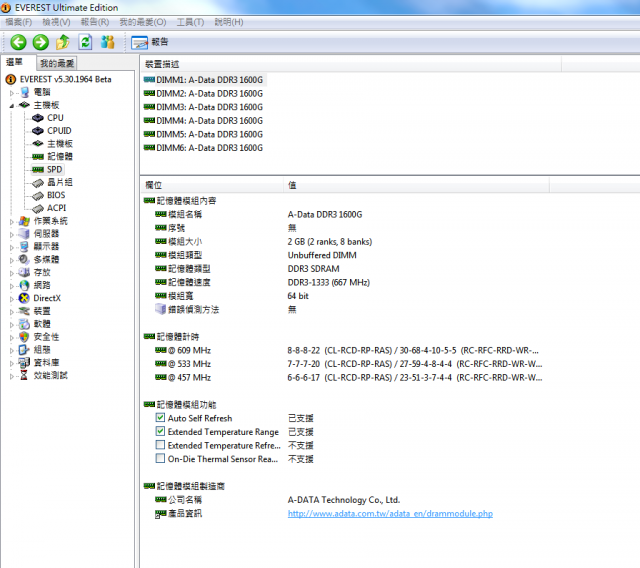The image size is (640, 568).
Task: Expand the 伺服器 server node
Action: point(11,235)
